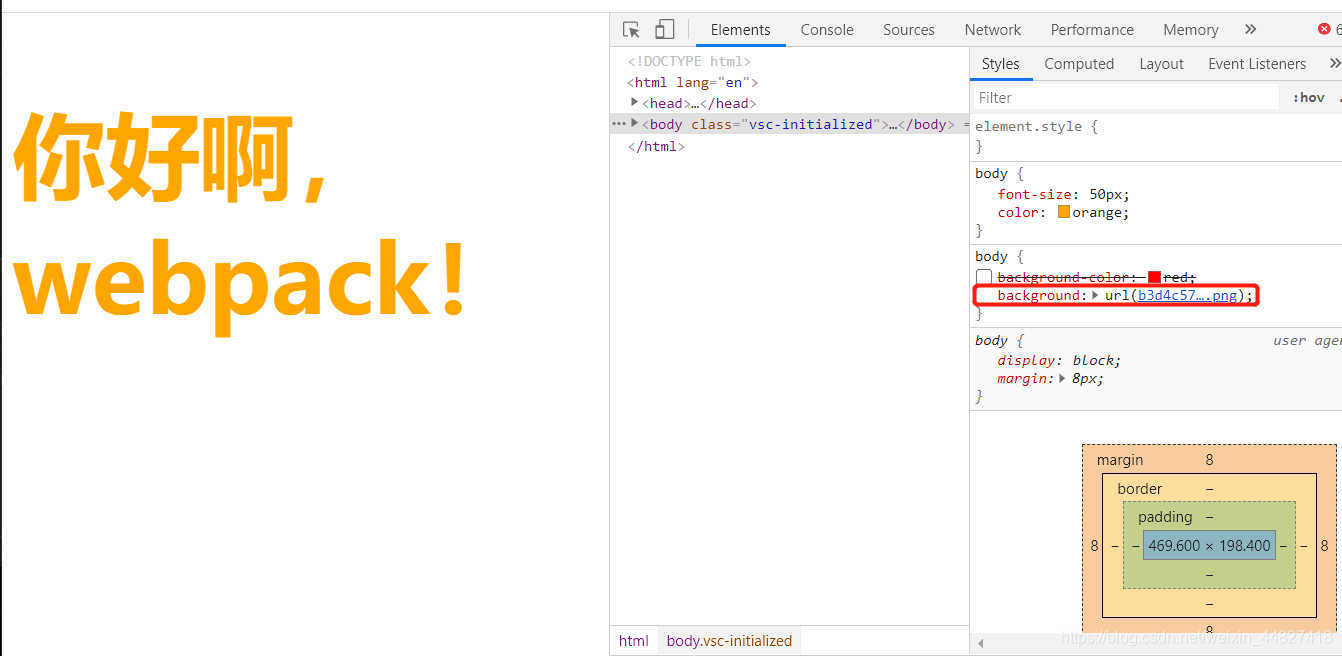Click the display block value

pos(1095,360)
